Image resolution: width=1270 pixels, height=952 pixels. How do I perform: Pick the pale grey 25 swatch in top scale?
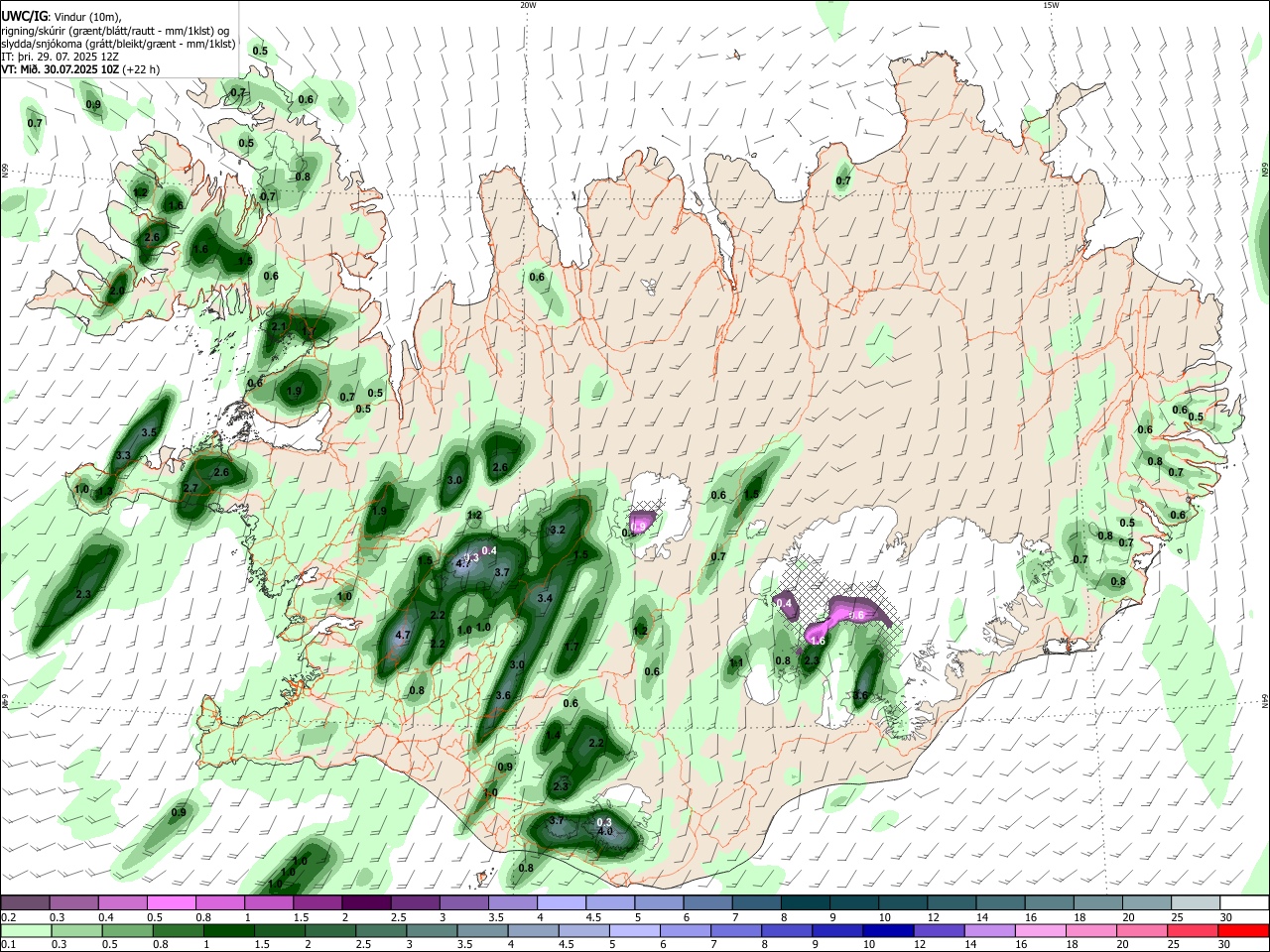tap(1196, 903)
